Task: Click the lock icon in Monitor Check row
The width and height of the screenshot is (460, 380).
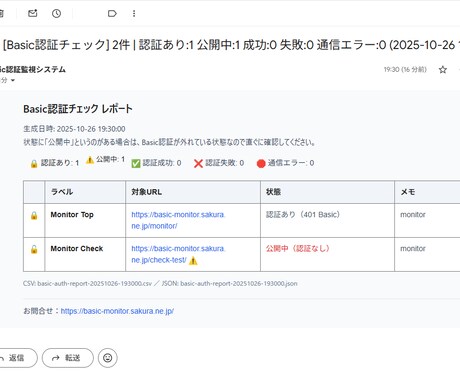Action: click(34, 249)
